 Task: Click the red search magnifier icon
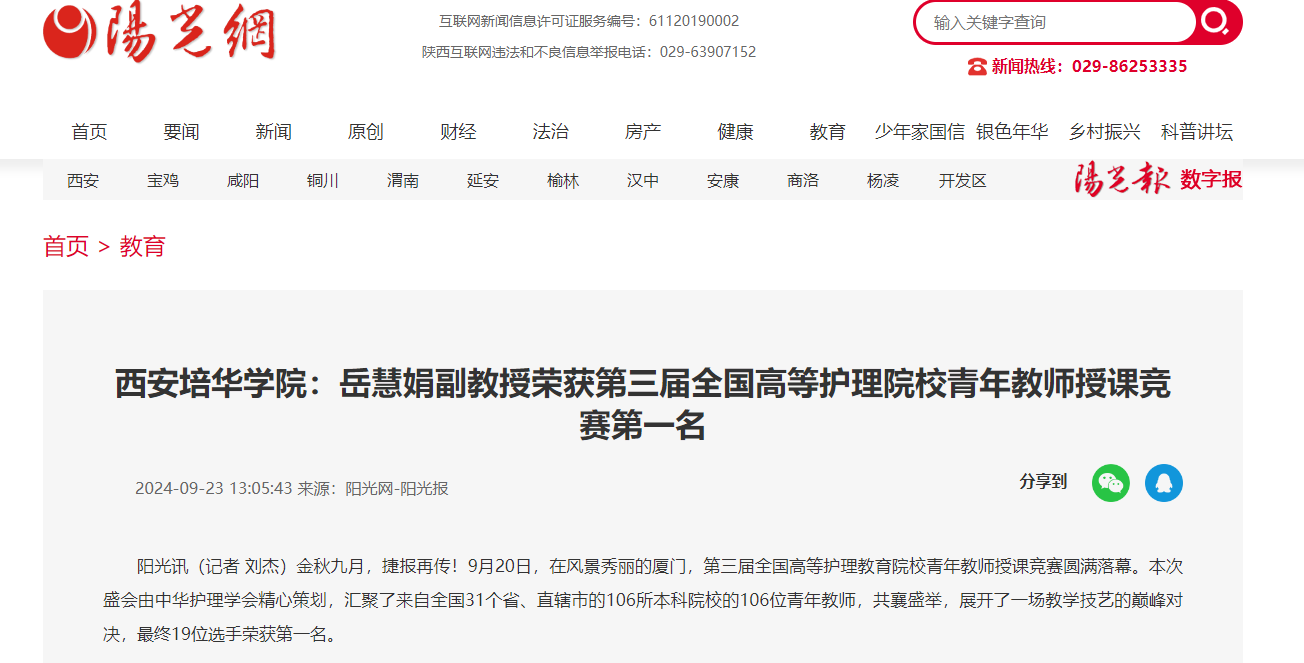(1215, 22)
